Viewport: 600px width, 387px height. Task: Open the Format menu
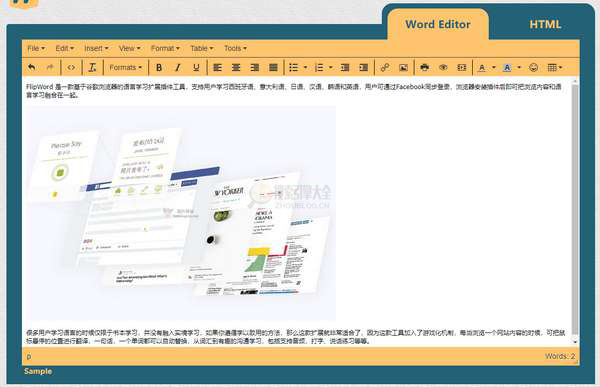165,48
